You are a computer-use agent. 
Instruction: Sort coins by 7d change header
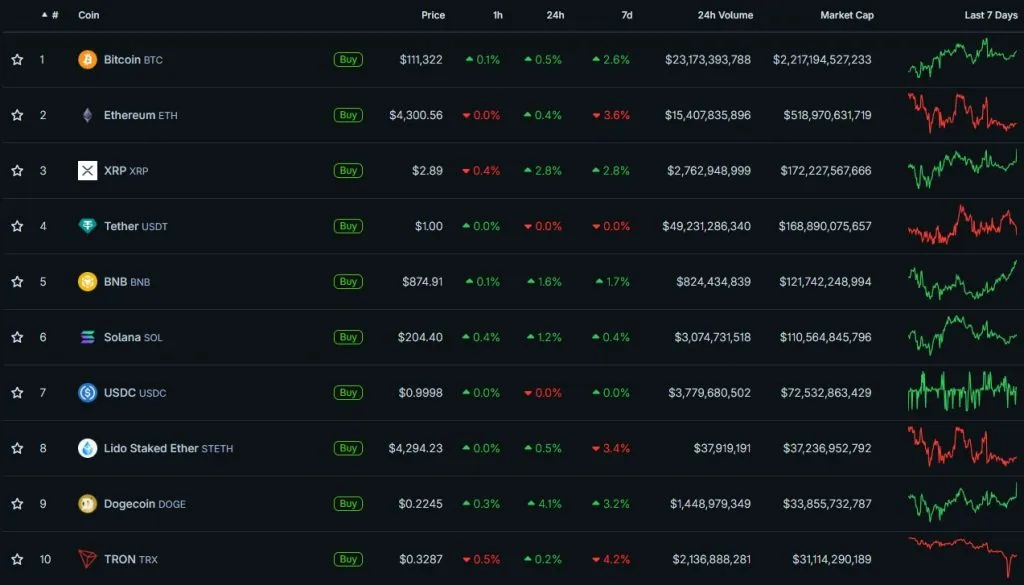[626, 16]
